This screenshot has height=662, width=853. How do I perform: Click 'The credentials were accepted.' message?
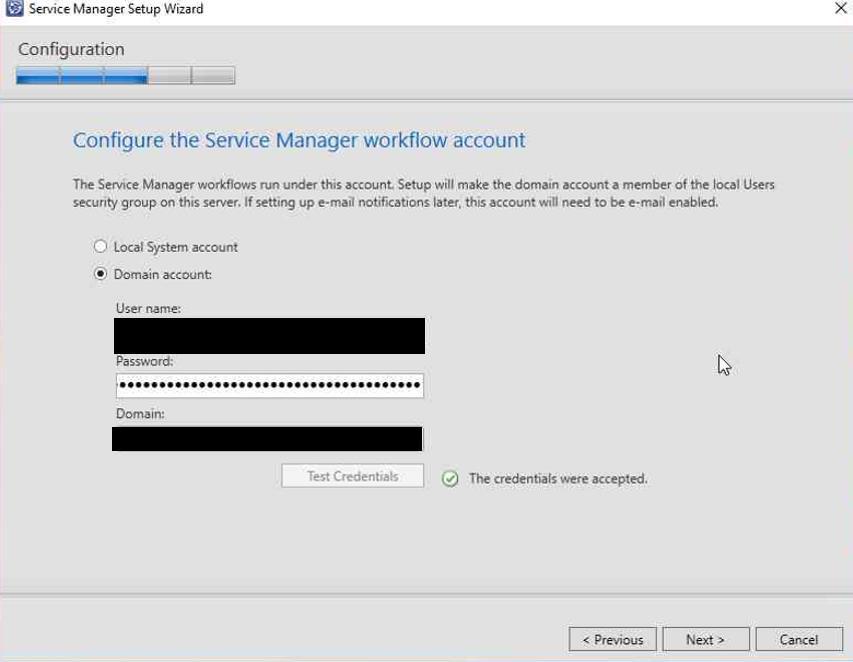558,479
